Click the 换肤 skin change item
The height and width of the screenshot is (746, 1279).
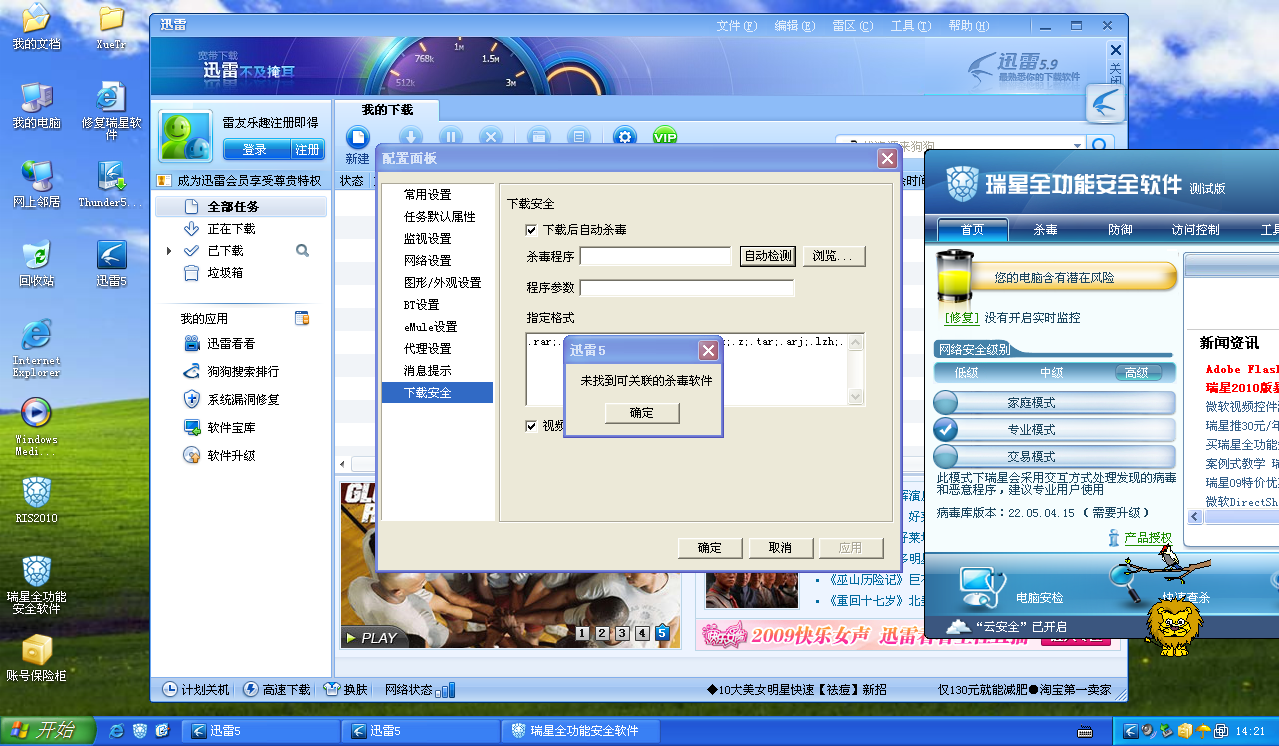[346, 690]
